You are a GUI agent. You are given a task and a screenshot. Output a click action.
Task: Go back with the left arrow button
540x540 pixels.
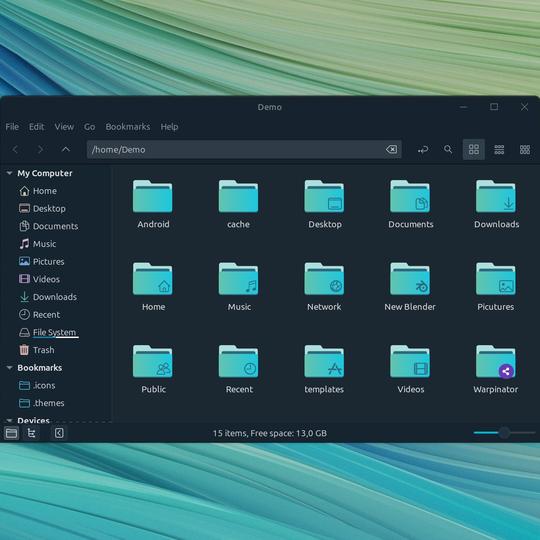pos(15,149)
